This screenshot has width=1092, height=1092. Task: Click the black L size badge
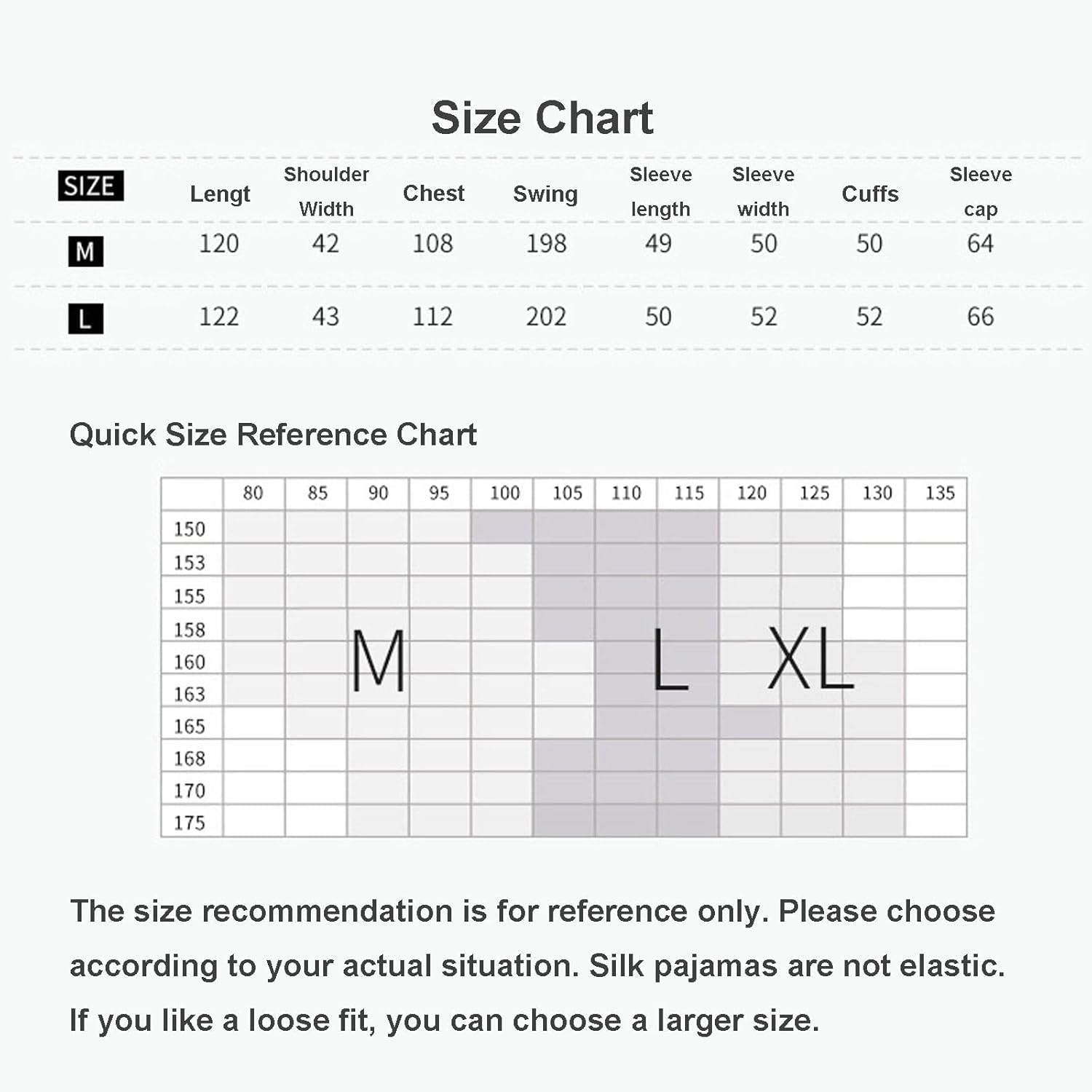coord(85,318)
